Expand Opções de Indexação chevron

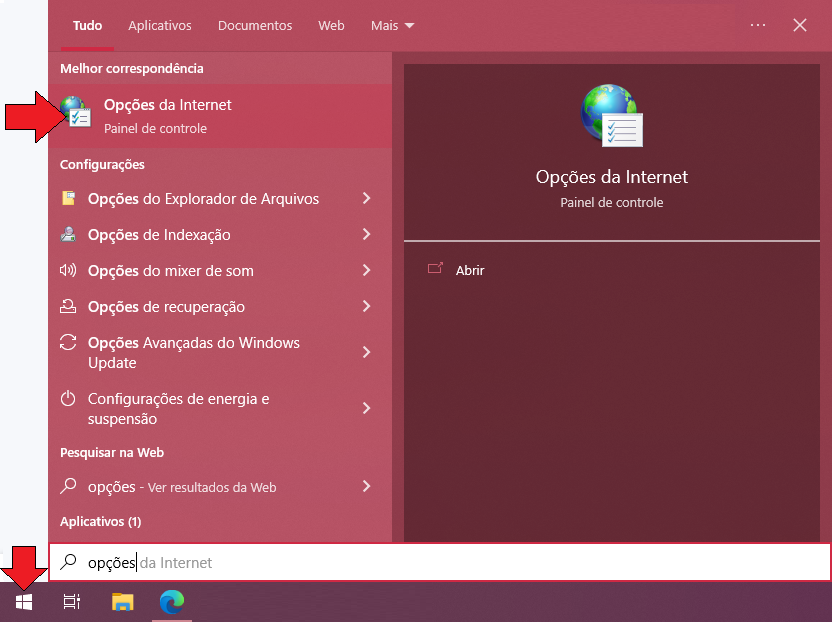click(366, 234)
